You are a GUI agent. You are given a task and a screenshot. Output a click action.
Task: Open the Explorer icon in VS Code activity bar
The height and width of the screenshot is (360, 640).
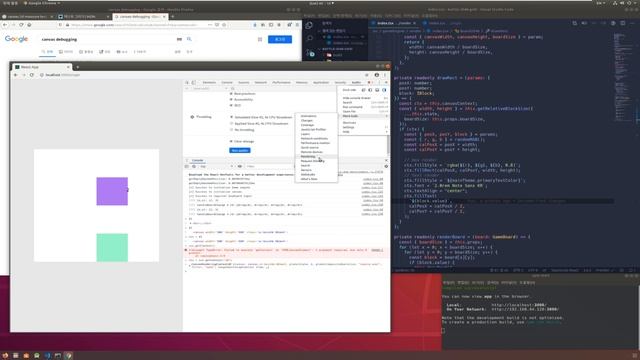309,26
